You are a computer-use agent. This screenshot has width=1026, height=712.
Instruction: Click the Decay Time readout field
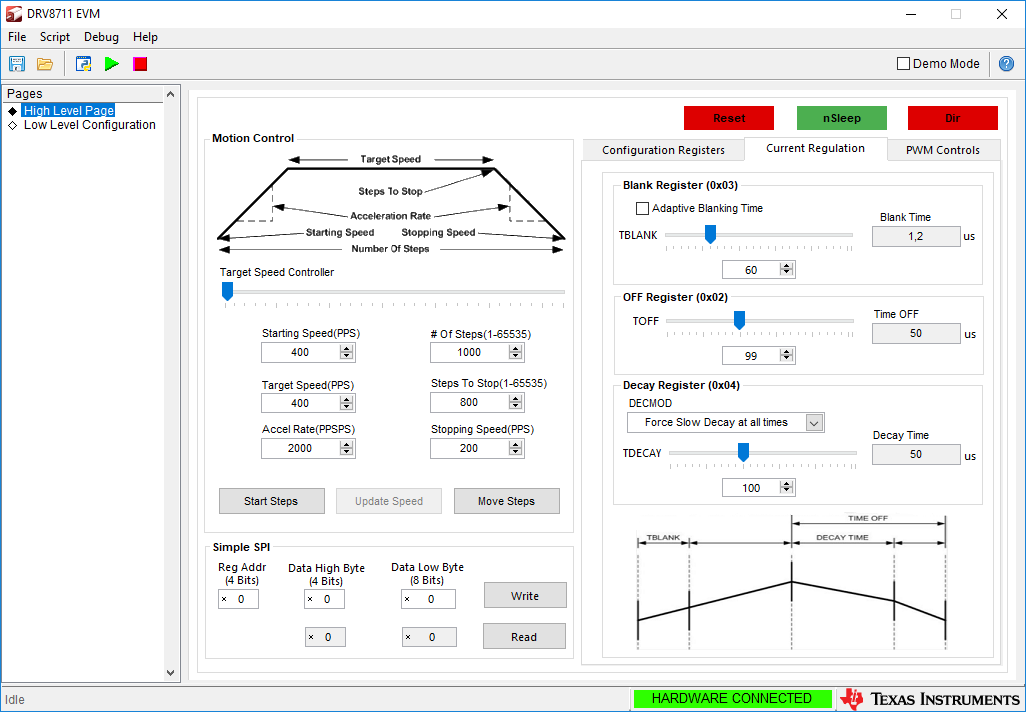click(x=916, y=454)
